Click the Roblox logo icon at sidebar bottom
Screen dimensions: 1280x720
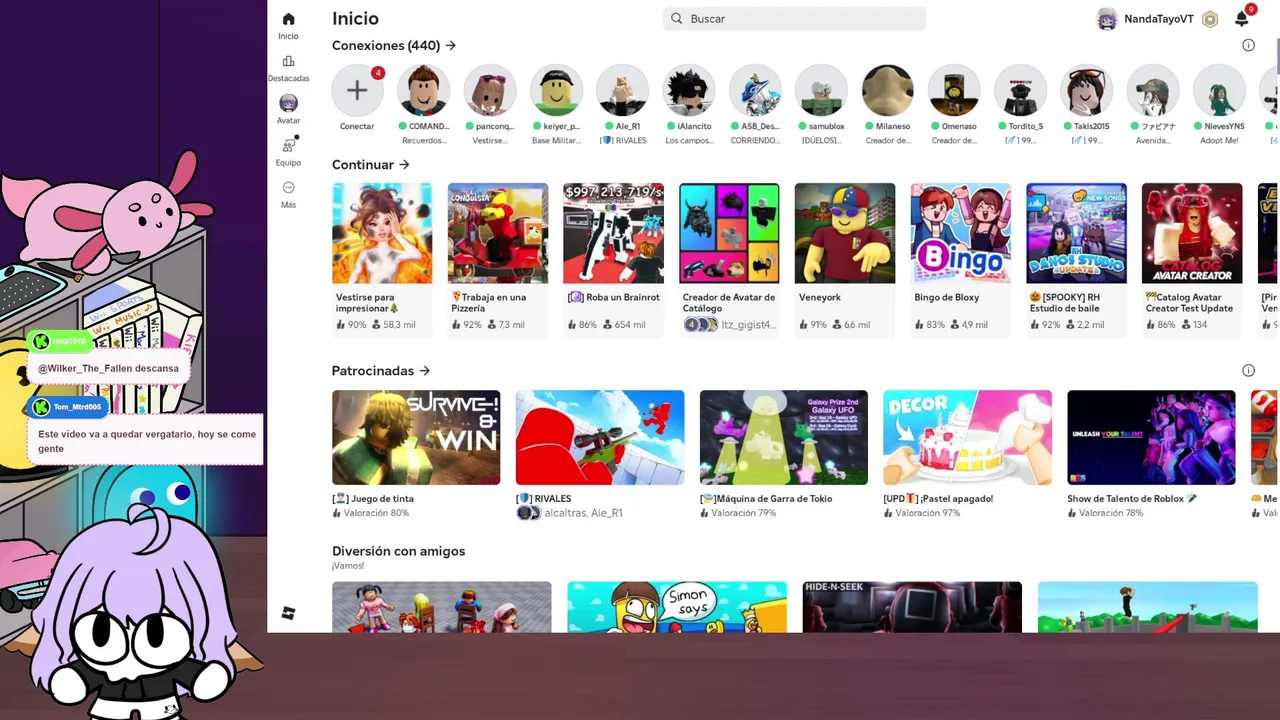pos(288,613)
